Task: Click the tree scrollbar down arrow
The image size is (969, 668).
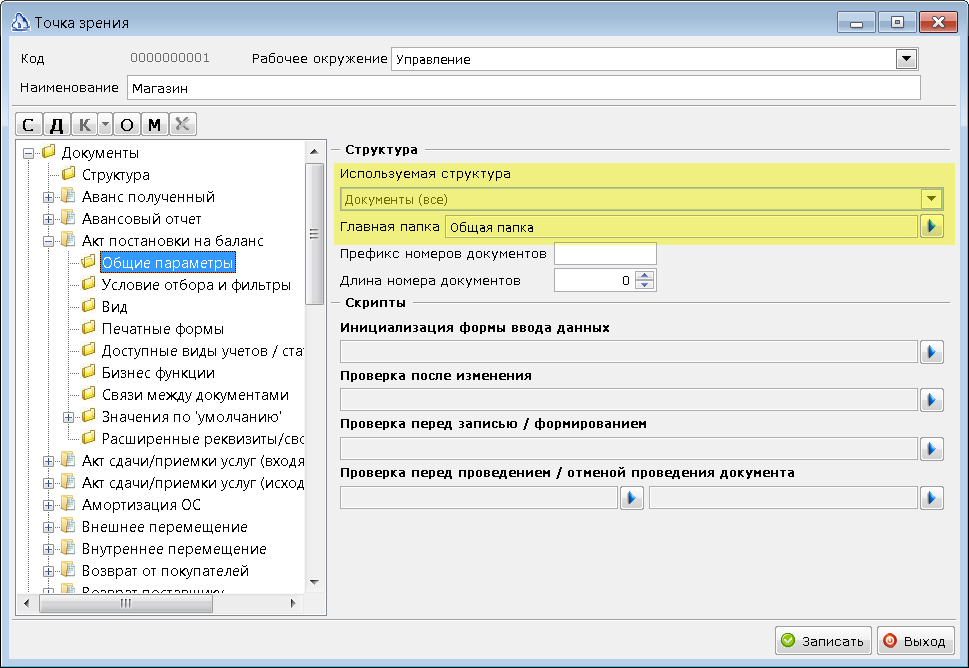Action: click(x=314, y=582)
